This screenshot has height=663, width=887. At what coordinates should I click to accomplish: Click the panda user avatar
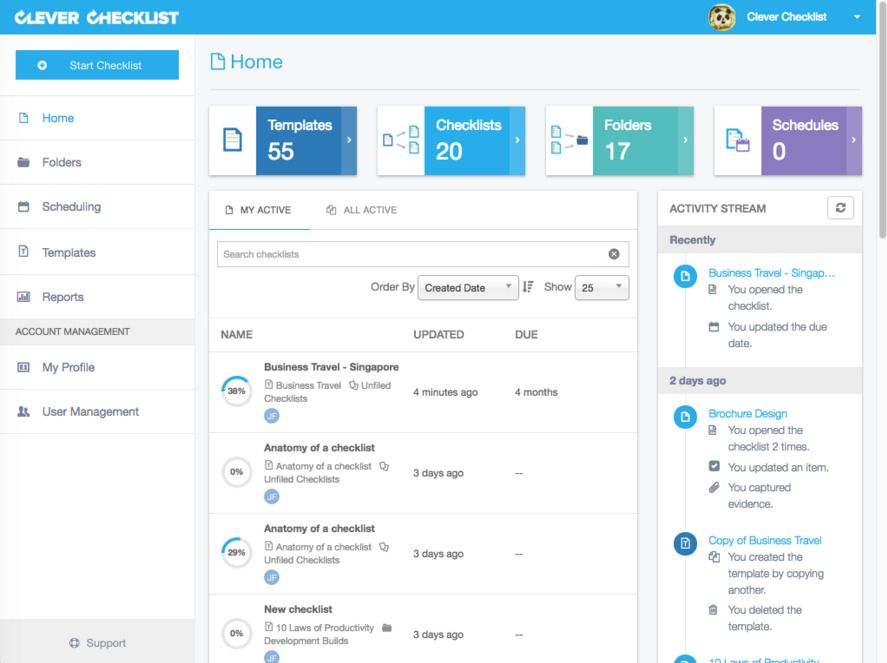(722, 17)
